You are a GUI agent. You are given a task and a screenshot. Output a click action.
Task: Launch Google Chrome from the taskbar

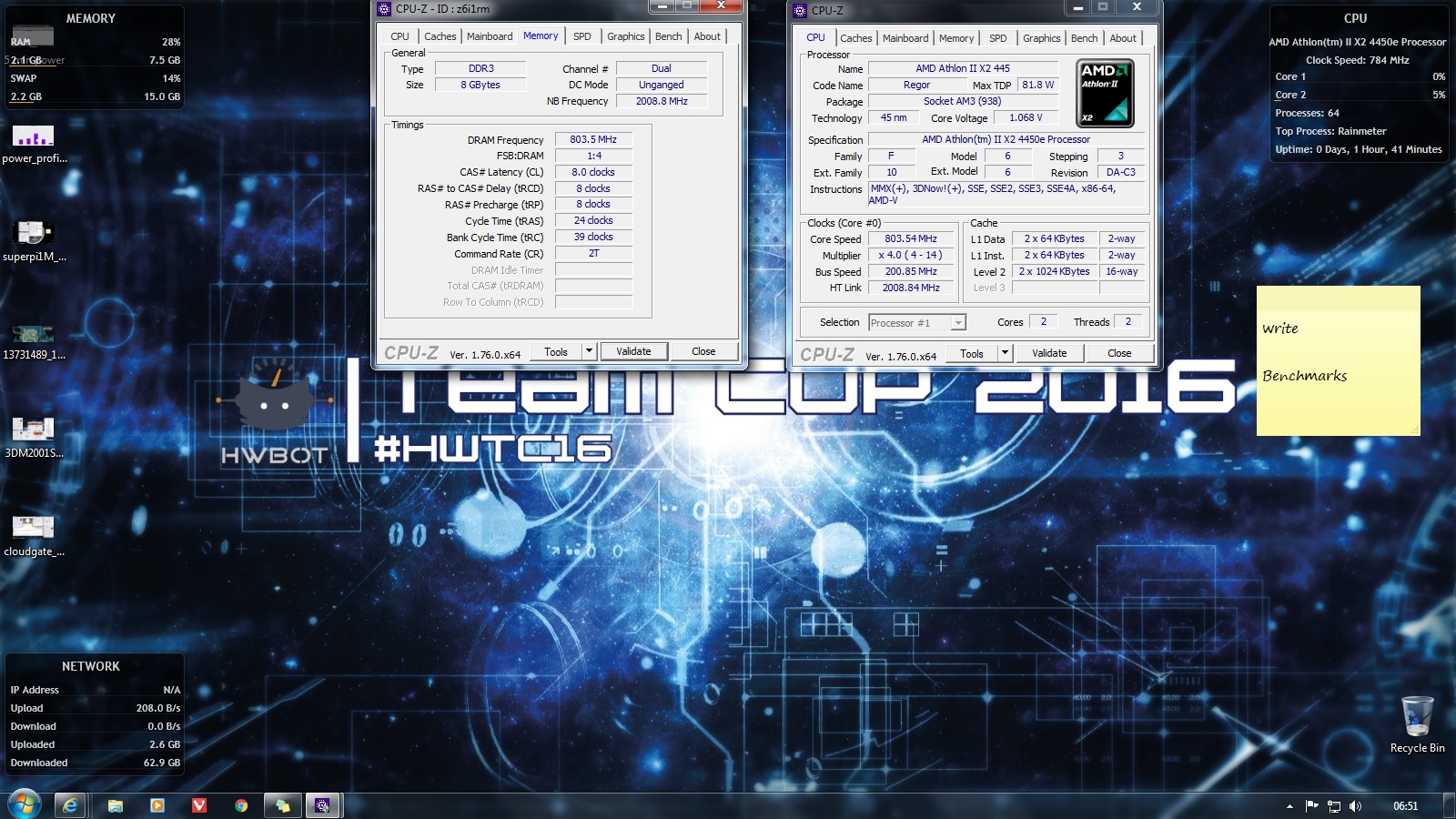pyautogui.click(x=241, y=805)
